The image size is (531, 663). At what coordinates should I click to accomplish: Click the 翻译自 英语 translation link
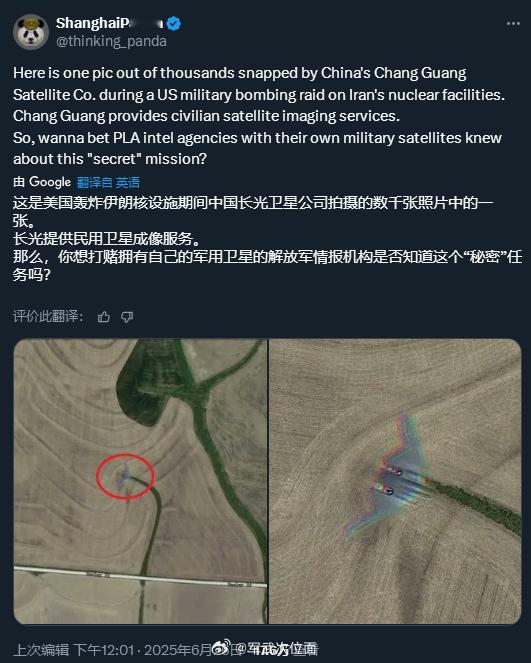(x=108, y=183)
